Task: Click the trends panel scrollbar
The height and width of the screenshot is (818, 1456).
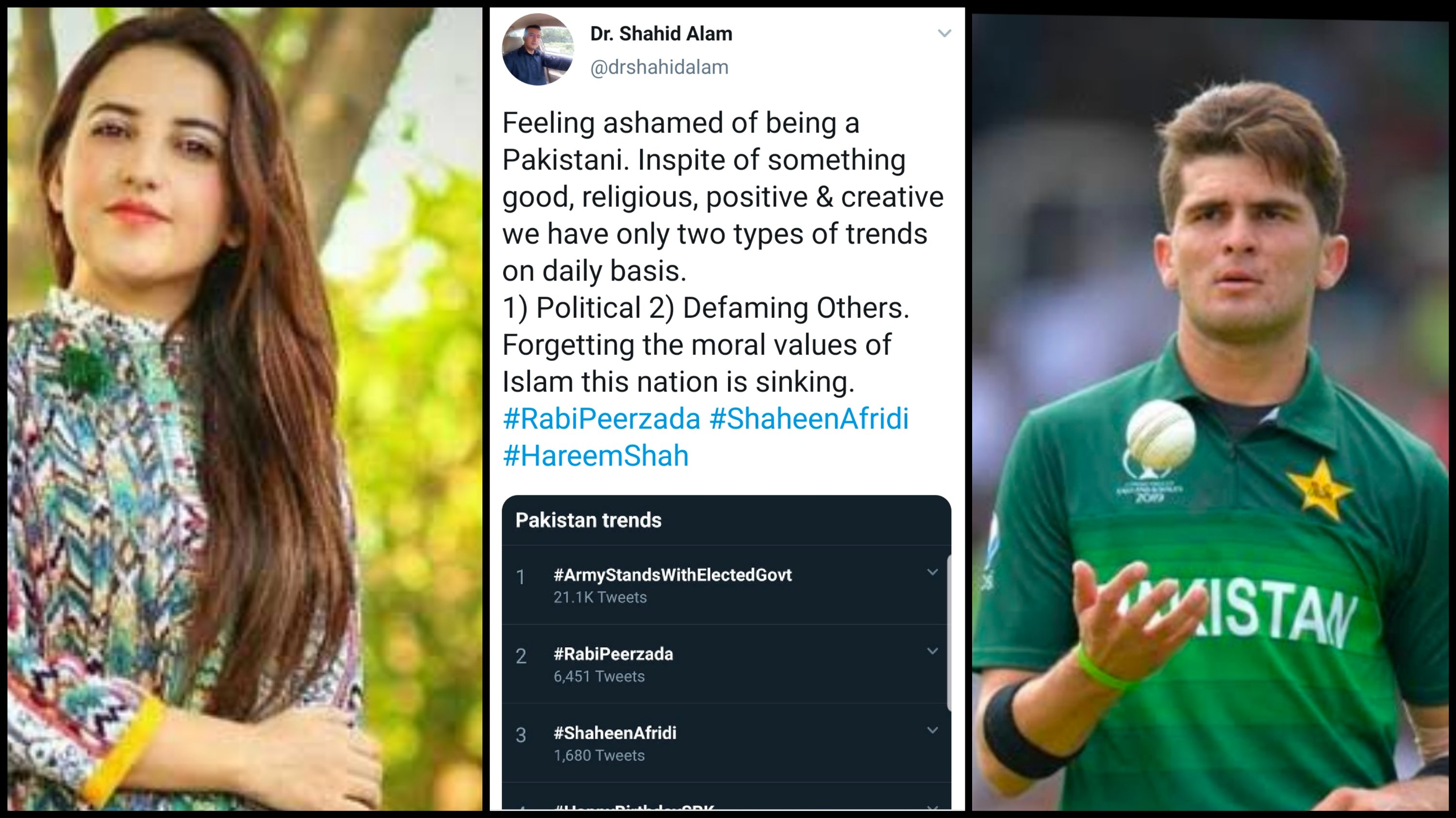Action: (948, 633)
